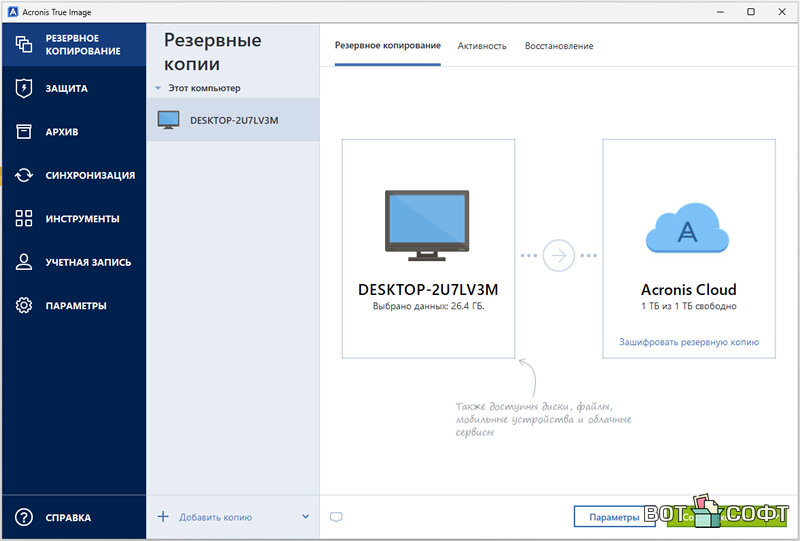
Task: Click 'Зашифровать резервную копию' link
Action: point(688,342)
